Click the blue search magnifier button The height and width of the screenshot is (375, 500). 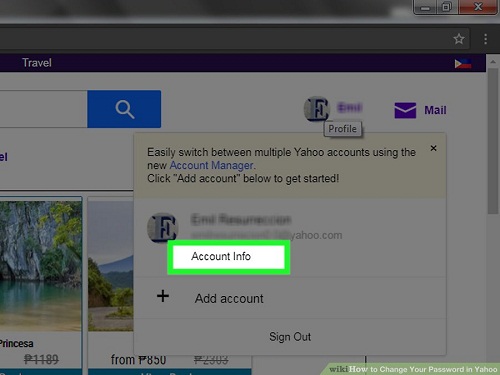point(124,109)
